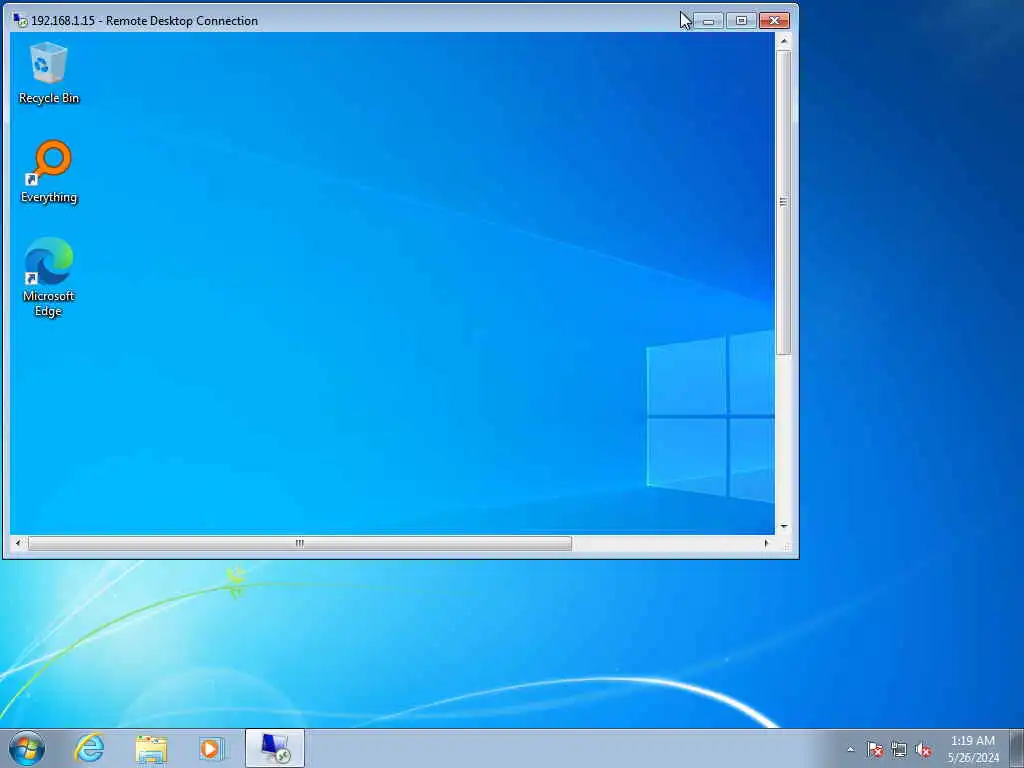Show hidden system tray icons arrow

point(850,750)
